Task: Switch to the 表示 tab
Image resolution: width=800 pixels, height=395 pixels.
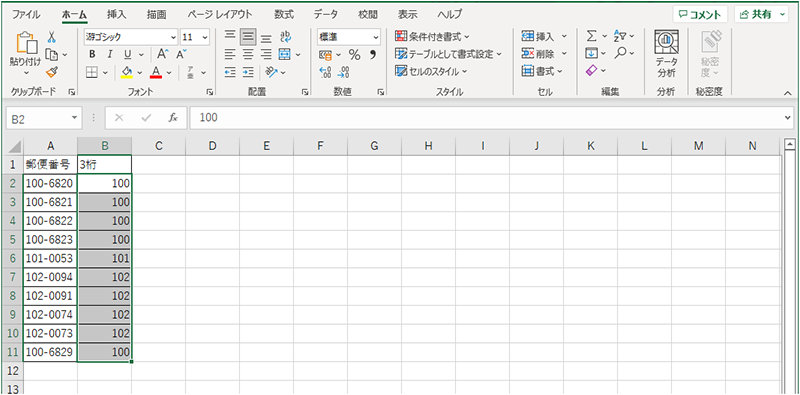Action: (408, 14)
